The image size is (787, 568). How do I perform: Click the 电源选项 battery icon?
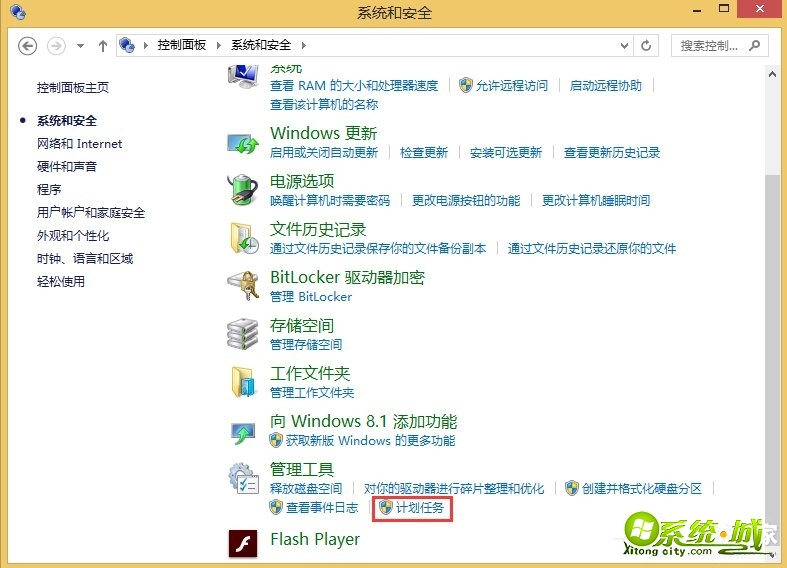pos(242,190)
